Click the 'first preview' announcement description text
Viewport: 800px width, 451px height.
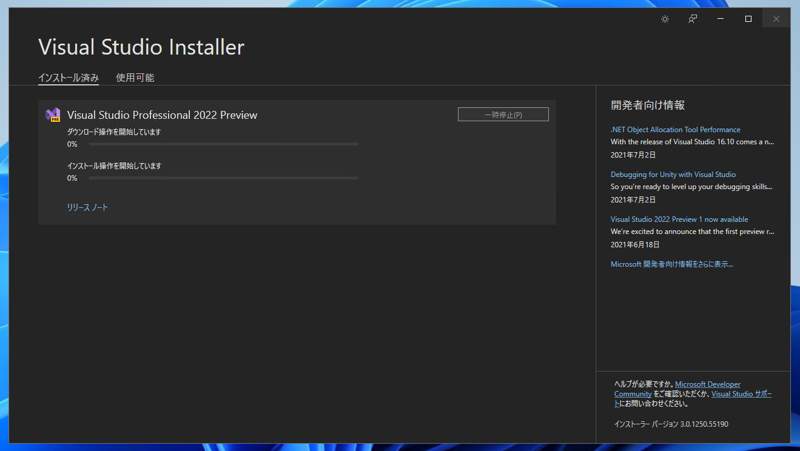692,232
